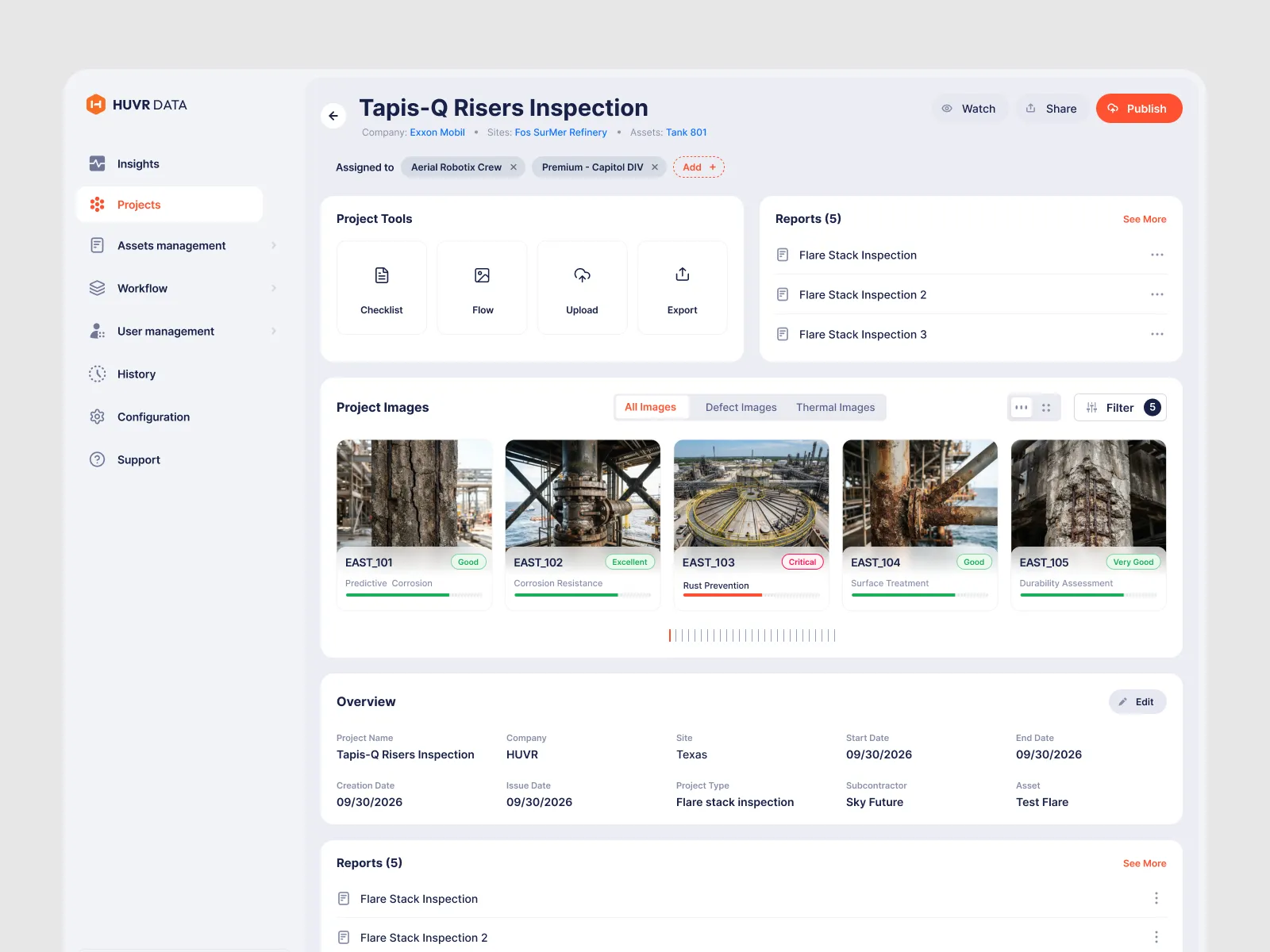The height and width of the screenshot is (952, 1270).
Task: Remove the Aerial Robotix Crew assignee
Action: [514, 167]
